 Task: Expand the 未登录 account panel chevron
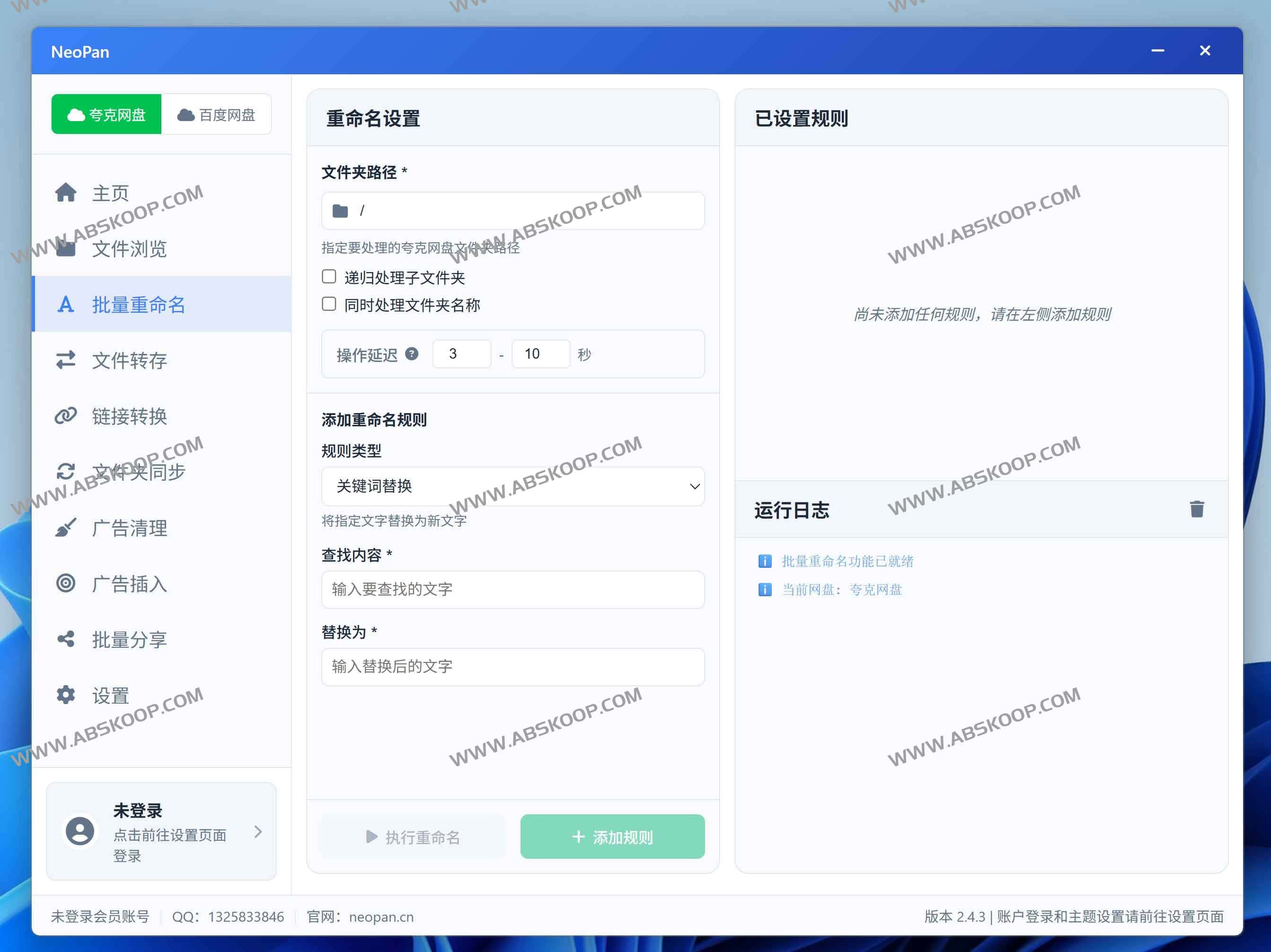258,831
